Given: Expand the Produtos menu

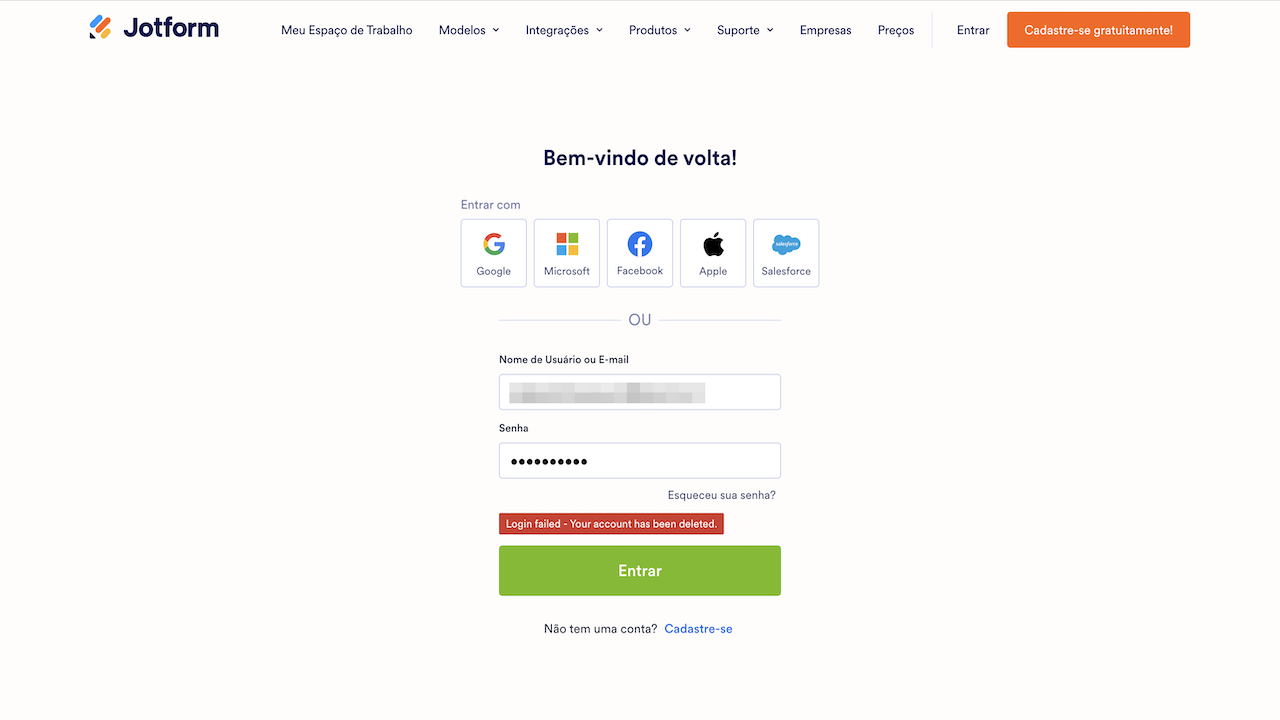Looking at the screenshot, I should pos(660,30).
